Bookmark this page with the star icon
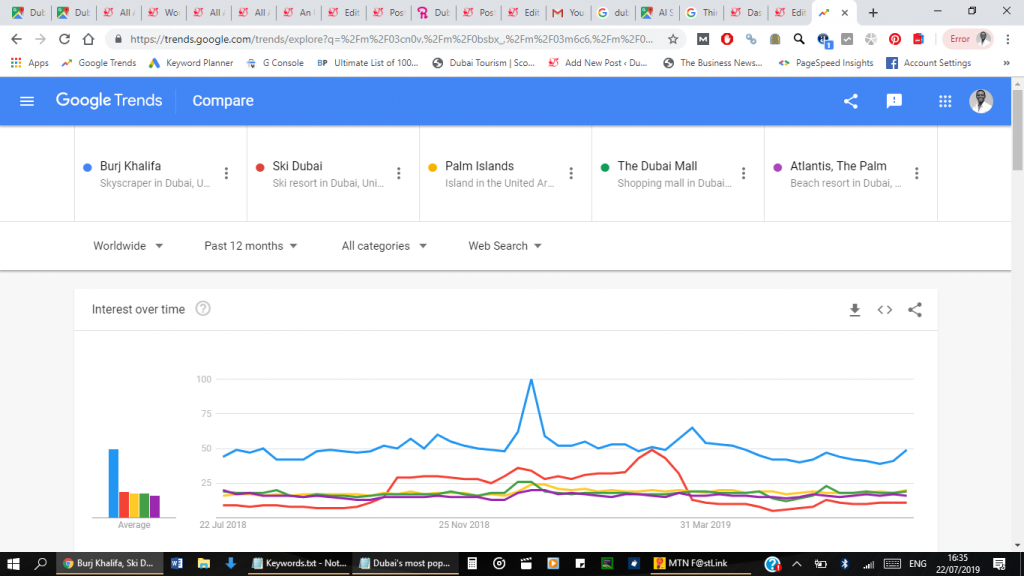The image size is (1024, 576). coord(674,39)
